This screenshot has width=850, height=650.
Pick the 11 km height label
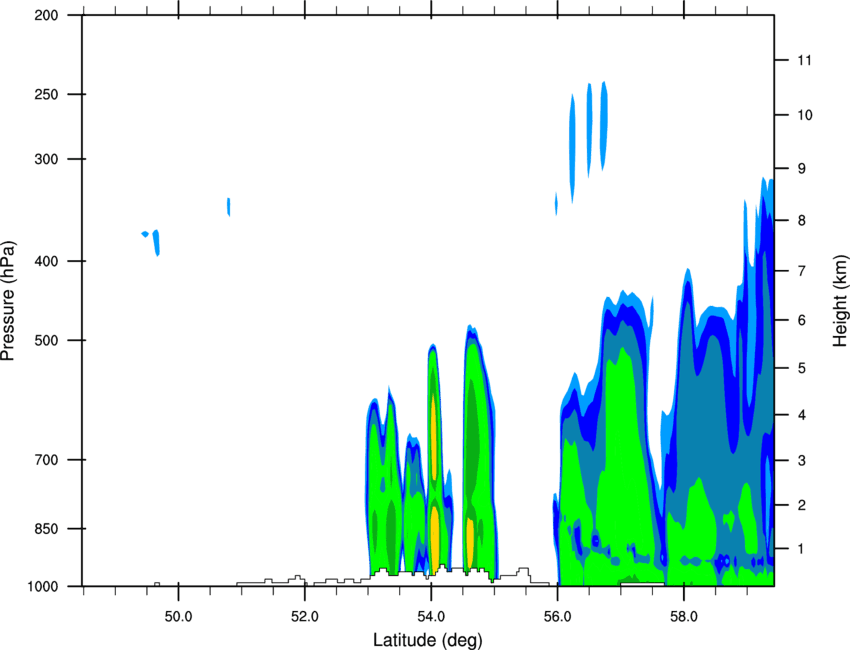[804, 60]
